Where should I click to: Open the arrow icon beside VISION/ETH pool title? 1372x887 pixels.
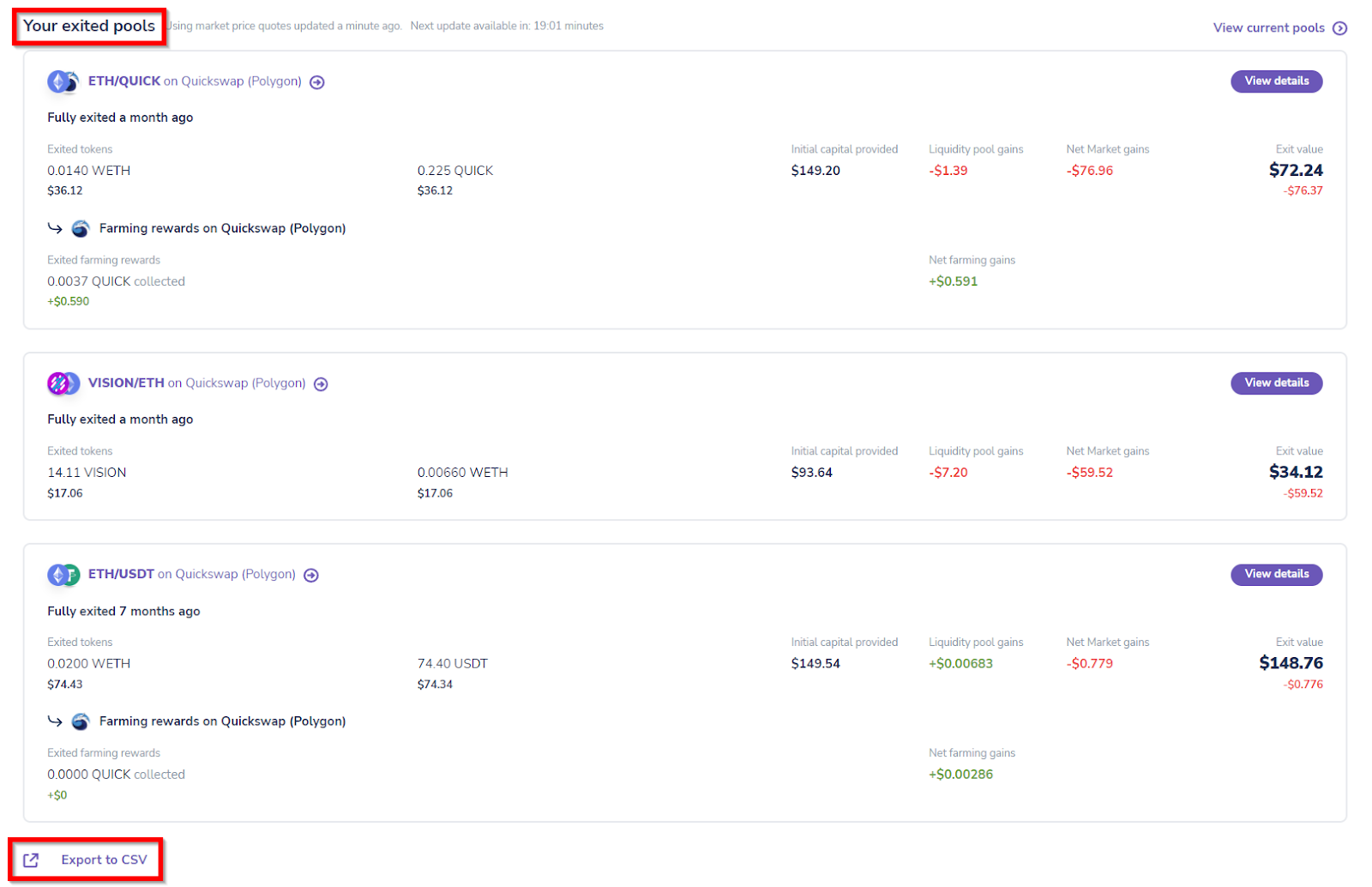point(321,384)
